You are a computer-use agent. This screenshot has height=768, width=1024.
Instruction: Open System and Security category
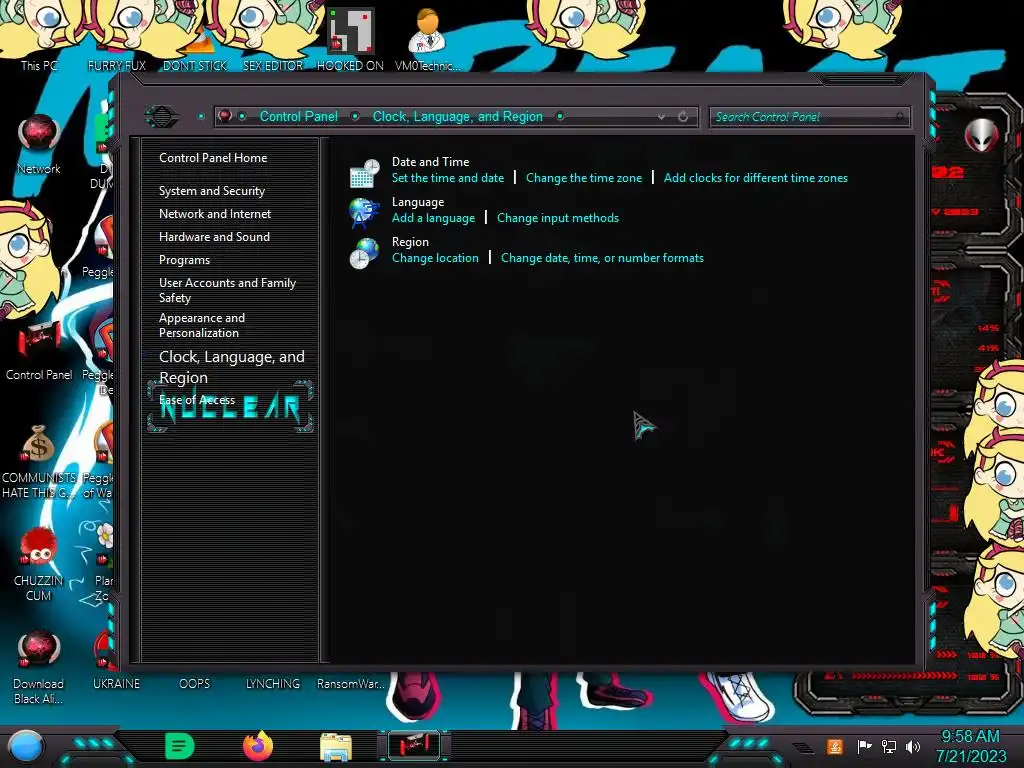212,191
